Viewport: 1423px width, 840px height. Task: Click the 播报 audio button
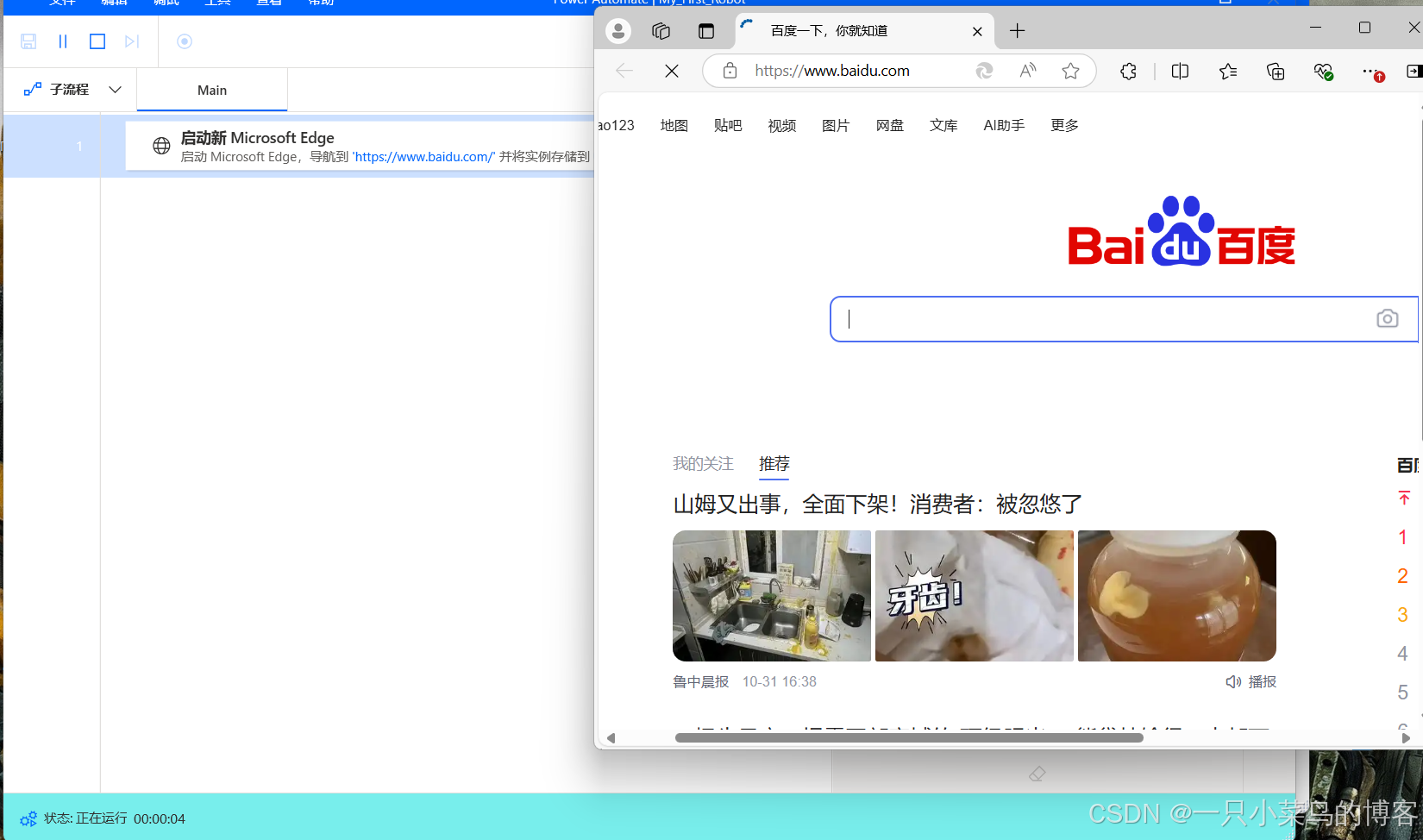1251,682
